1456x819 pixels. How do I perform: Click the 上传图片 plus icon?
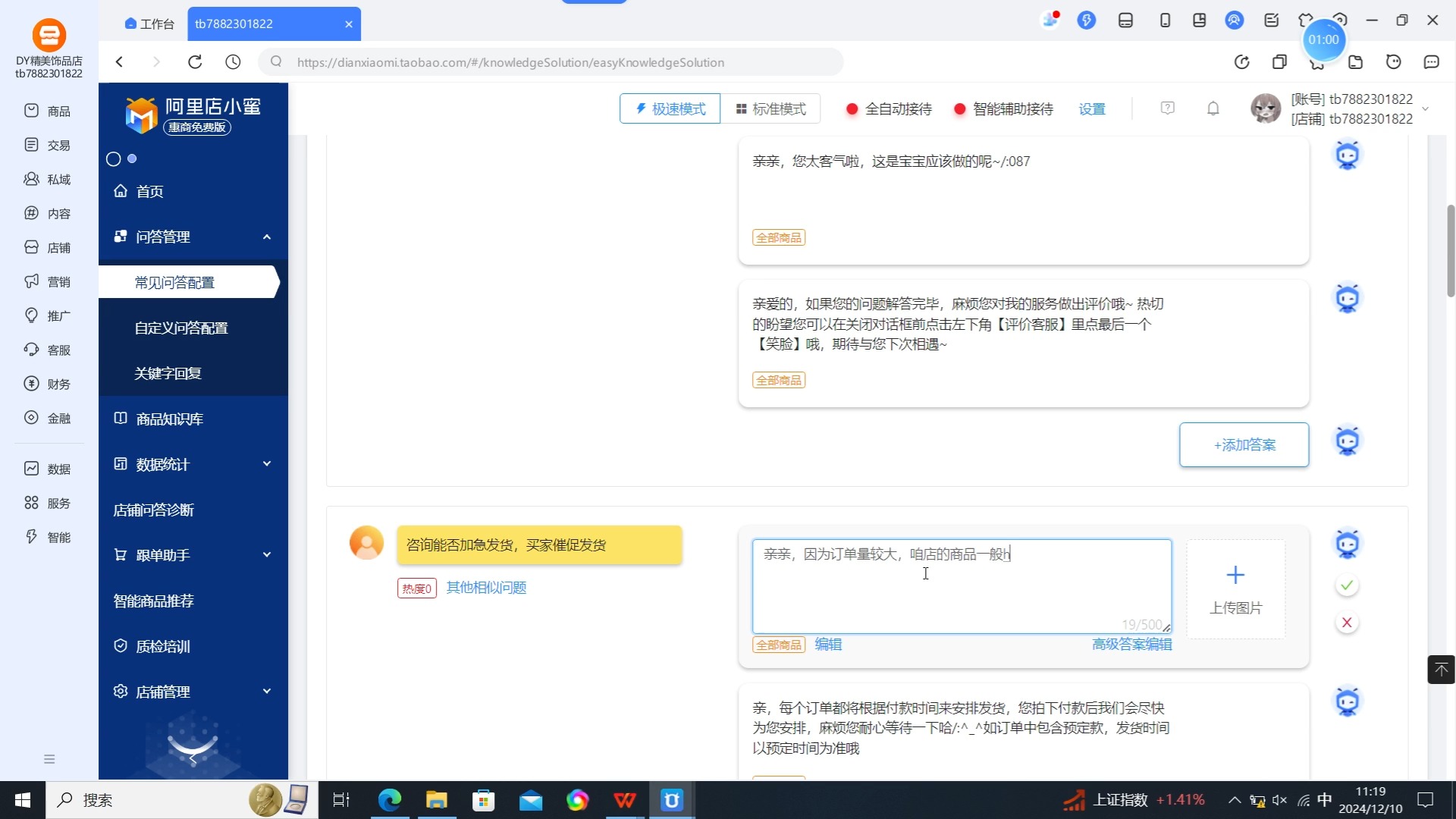coord(1235,575)
